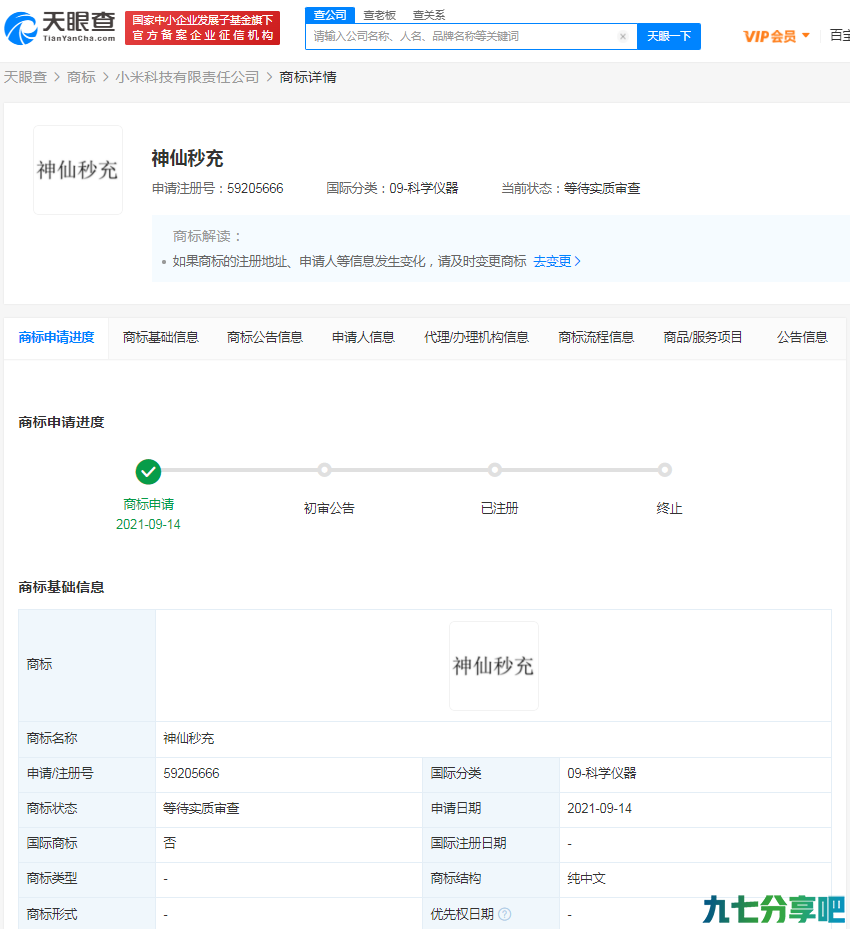Switch to the 商标公告信息 tab
Screen dimensions: 850x929
click(265, 338)
